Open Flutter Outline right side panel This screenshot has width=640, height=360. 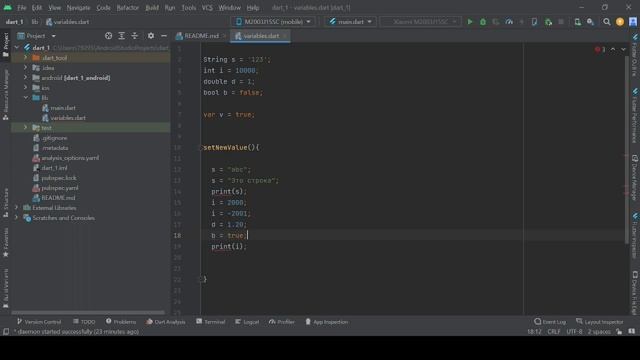click(x=635, y=55)
